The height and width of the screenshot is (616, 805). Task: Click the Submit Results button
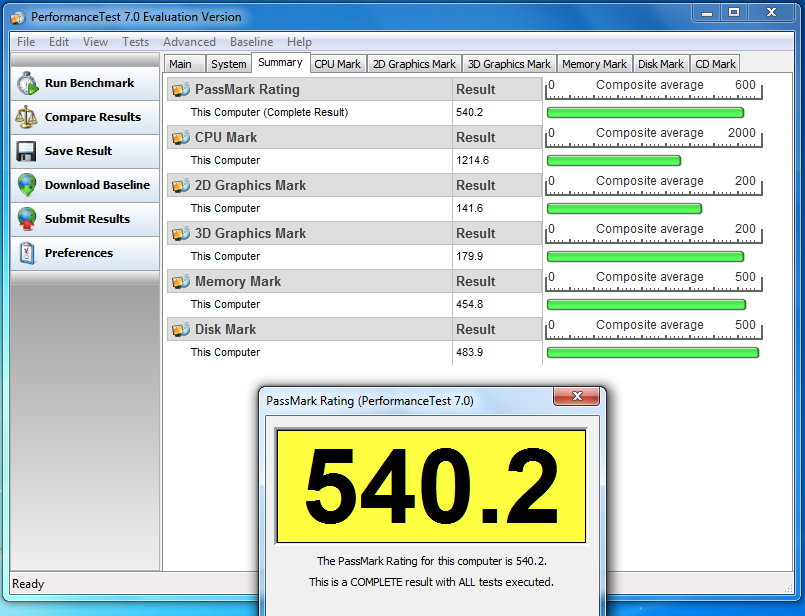pyautogui.click(x=85, y=219)
